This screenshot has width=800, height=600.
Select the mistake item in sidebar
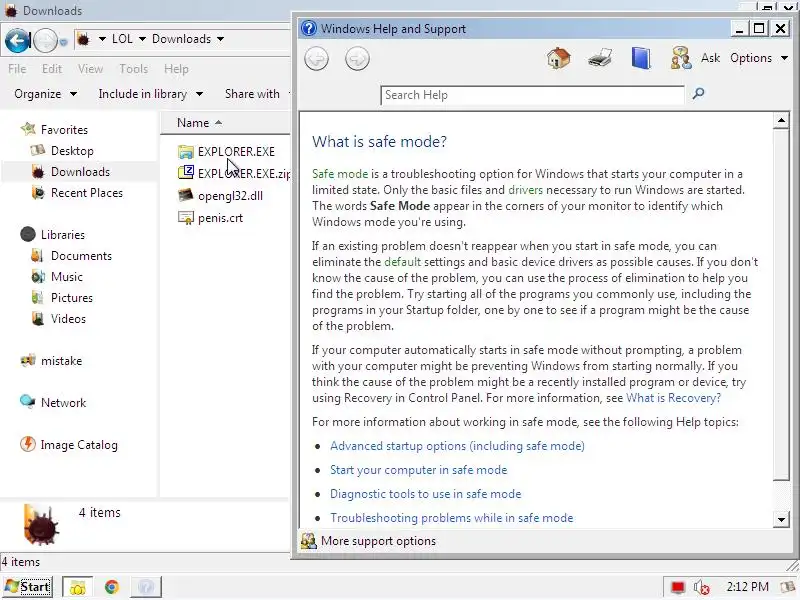[61, 361]
